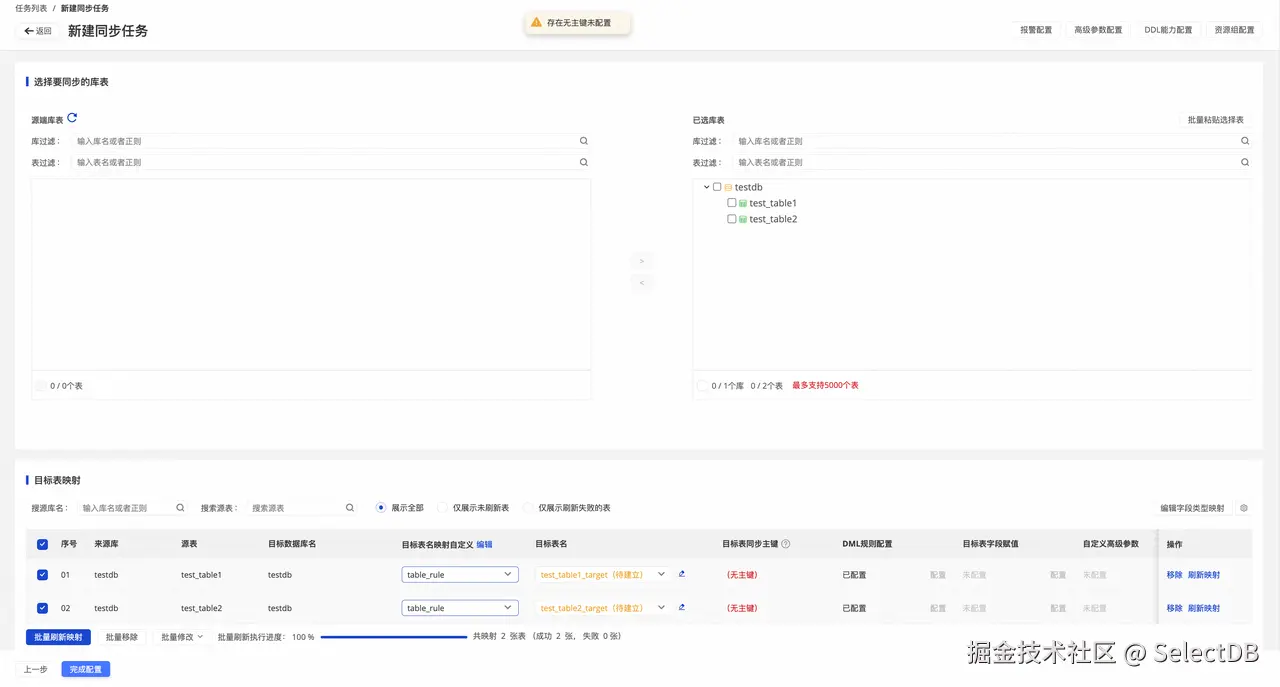Screen dimensions: 1280x687
Task: Check the test_table2 checkbox in tree
Action: point(732,219)
